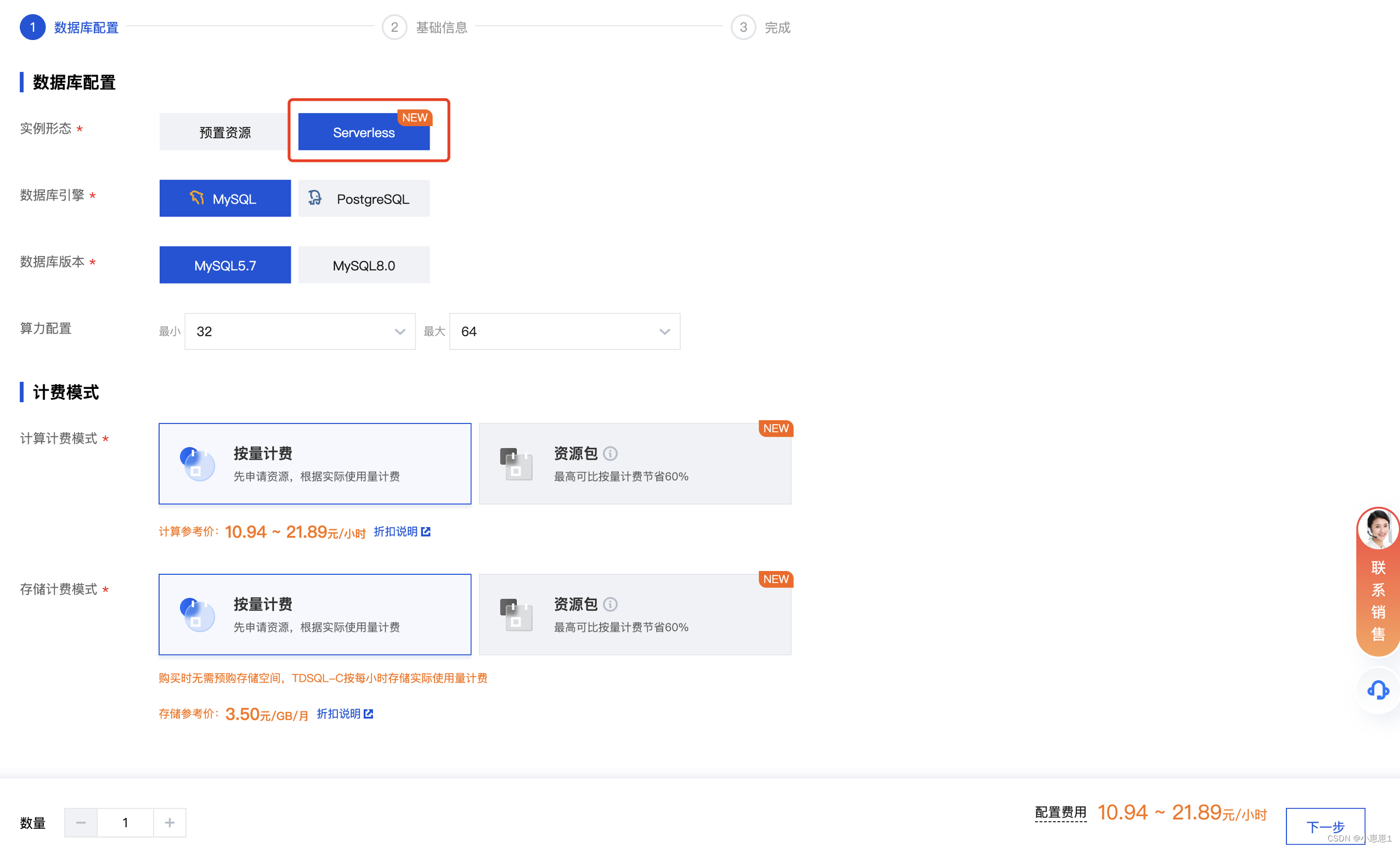
Task: Decrease quantity with minus button
Action: pyautogui.click(x=81, y=822)
